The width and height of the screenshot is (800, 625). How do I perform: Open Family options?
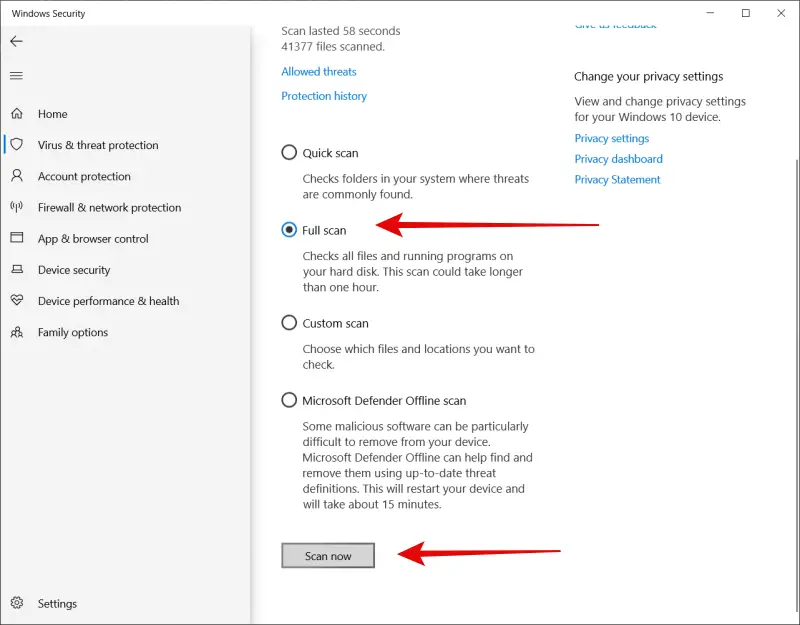tap(72, 332)
